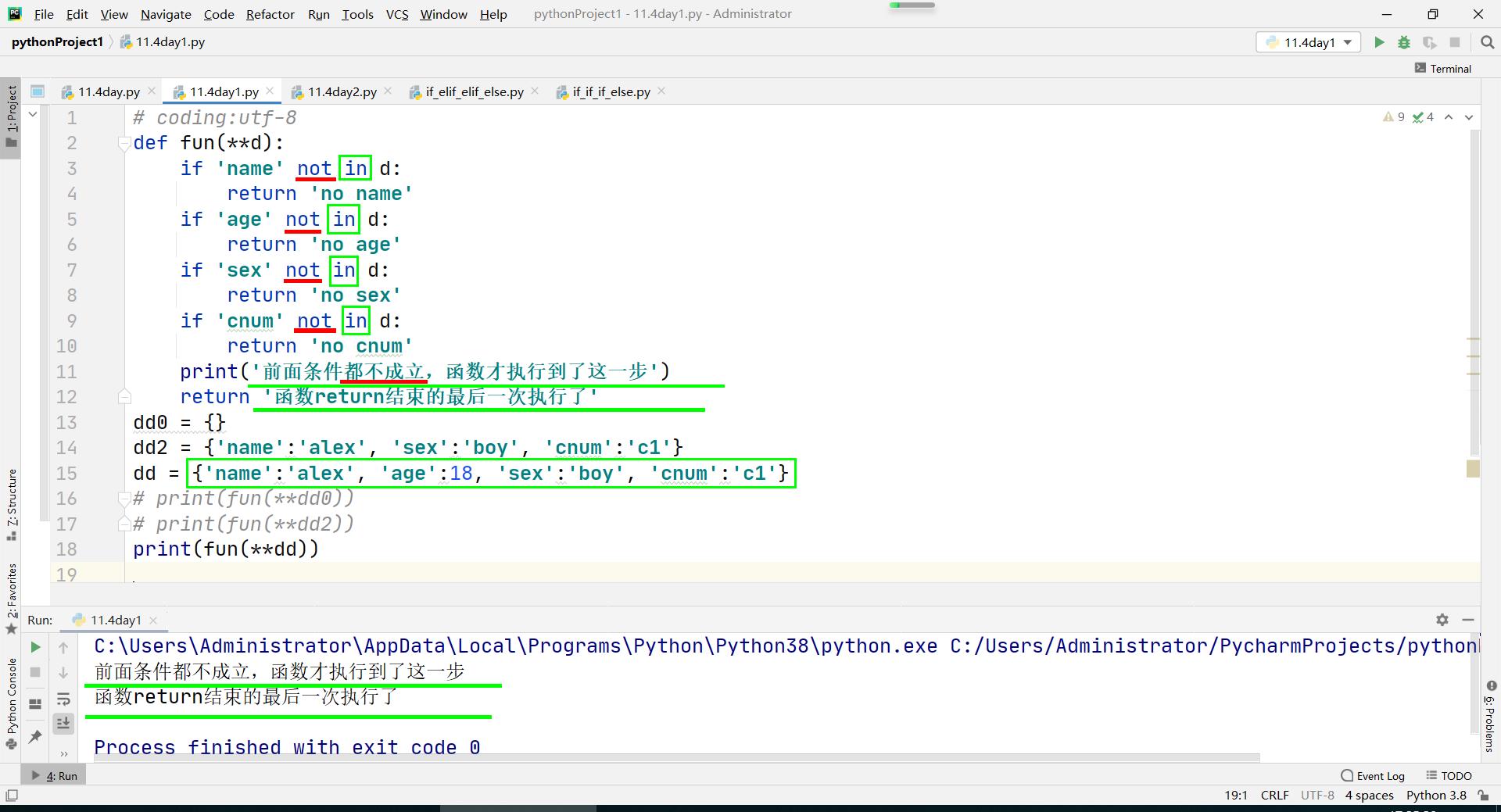
Task: Rerun 11.4day1 in the Run panel
Action: pos(35,647)
